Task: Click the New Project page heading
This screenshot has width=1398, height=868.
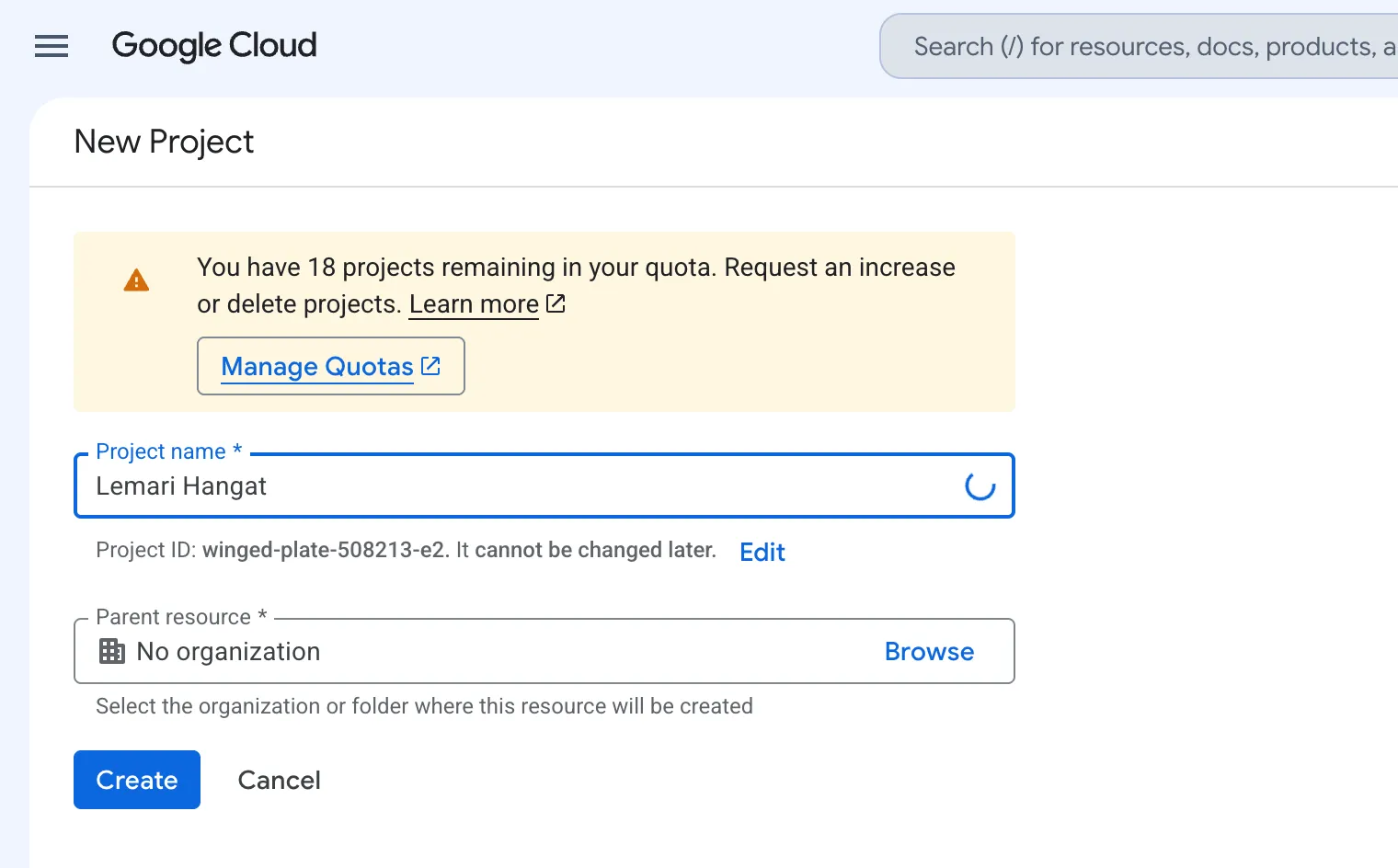Action: [164, 142]
